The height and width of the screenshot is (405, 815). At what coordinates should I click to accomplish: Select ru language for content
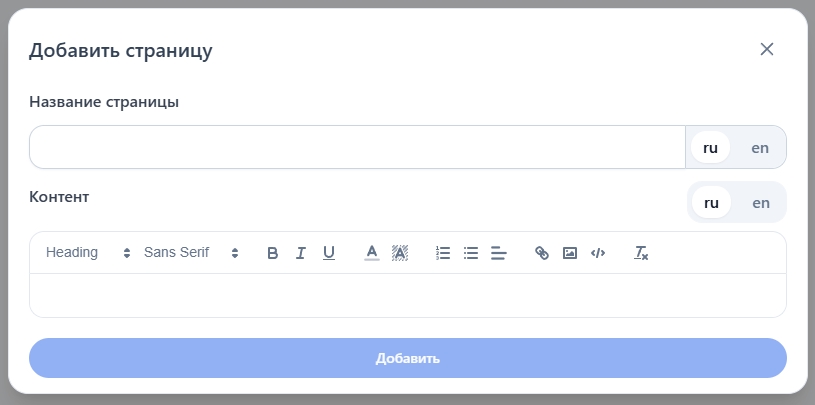[711, 202]
